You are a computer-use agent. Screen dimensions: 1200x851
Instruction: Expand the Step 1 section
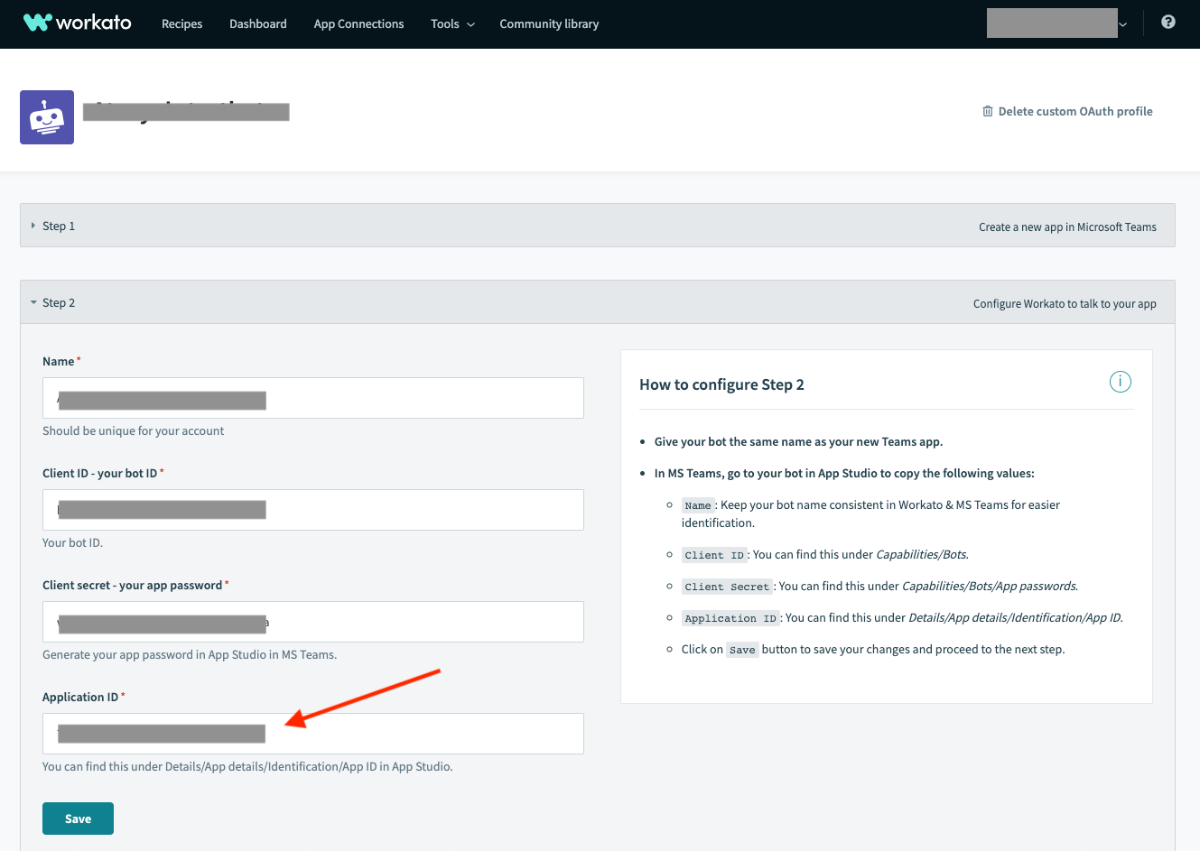click(x=598, y=226)
